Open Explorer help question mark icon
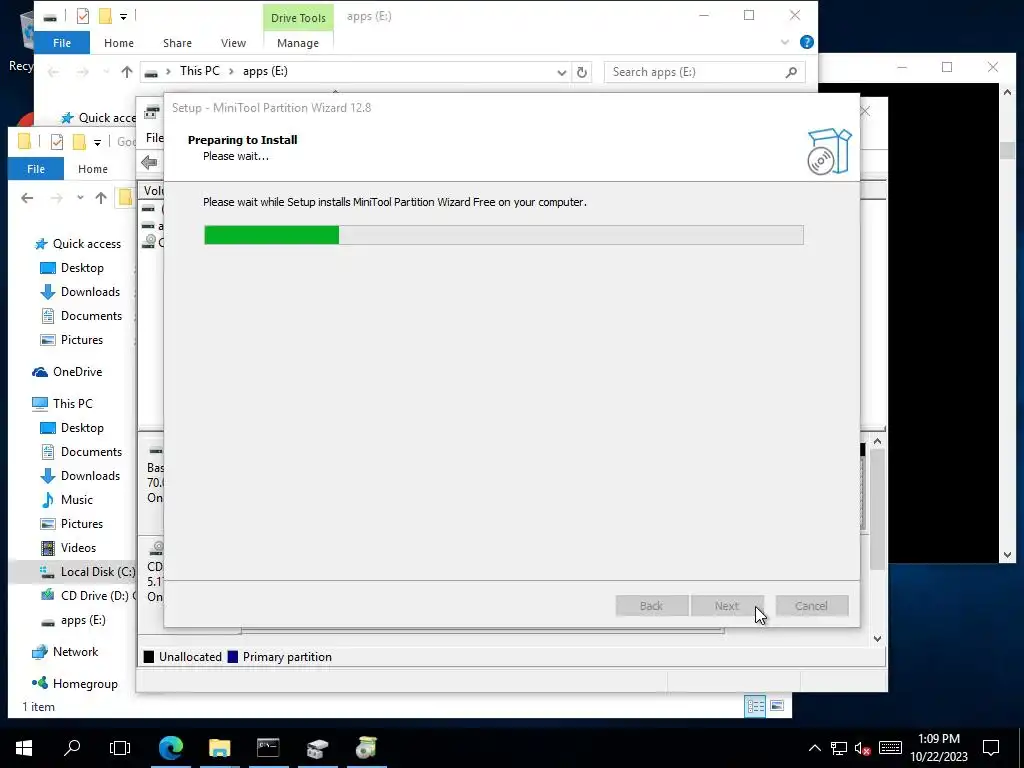This screenshot has height=768, width=1024. point(807,42)
